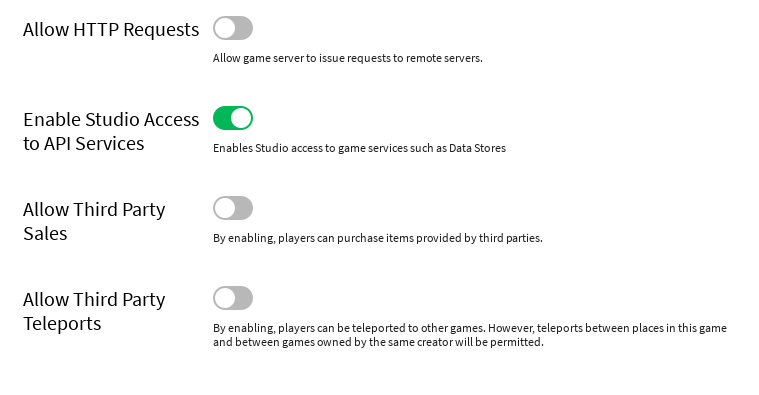Click the "to API Services" label line
The image size is (759, 395).
pos(83,144)
